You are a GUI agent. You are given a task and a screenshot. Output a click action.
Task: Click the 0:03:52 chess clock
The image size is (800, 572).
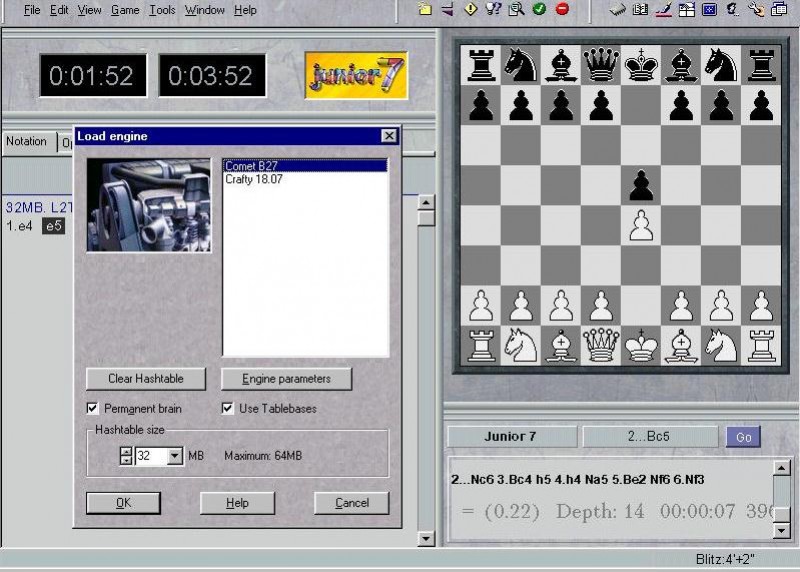click(212, 76)
